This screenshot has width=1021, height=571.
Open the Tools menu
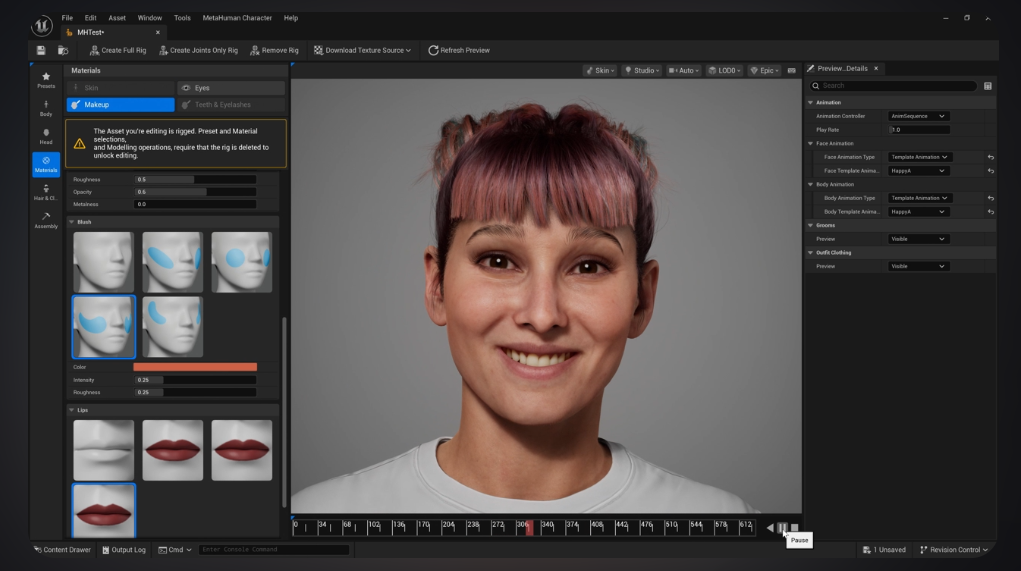pyautogui.click(x=182, y=18)
